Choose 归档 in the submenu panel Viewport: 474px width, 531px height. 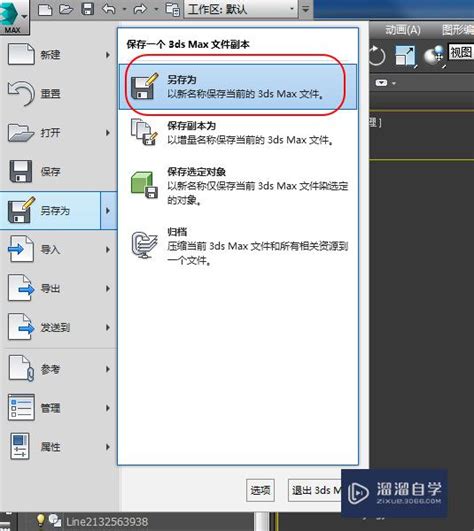pyautogui.click(x=238, y=246)
